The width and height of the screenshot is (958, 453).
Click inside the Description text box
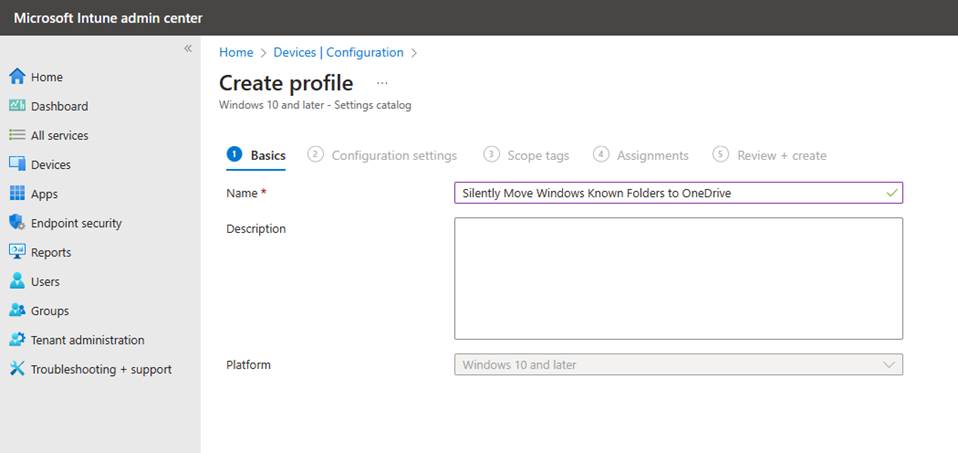pyautogui.click(x=678, y=278)
